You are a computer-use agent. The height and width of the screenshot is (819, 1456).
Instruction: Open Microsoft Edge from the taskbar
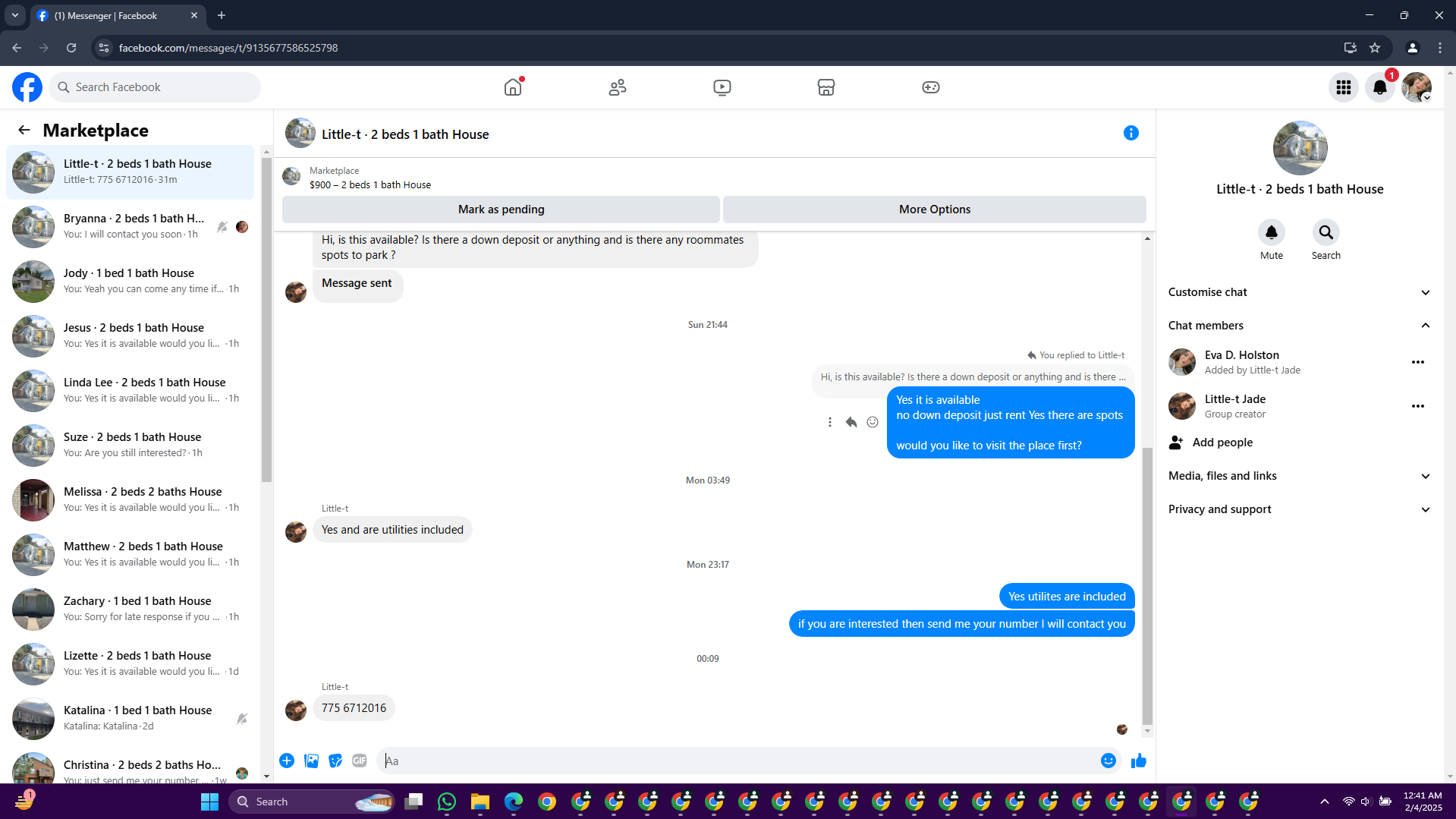pyautogui.click(x=514, y=802)
